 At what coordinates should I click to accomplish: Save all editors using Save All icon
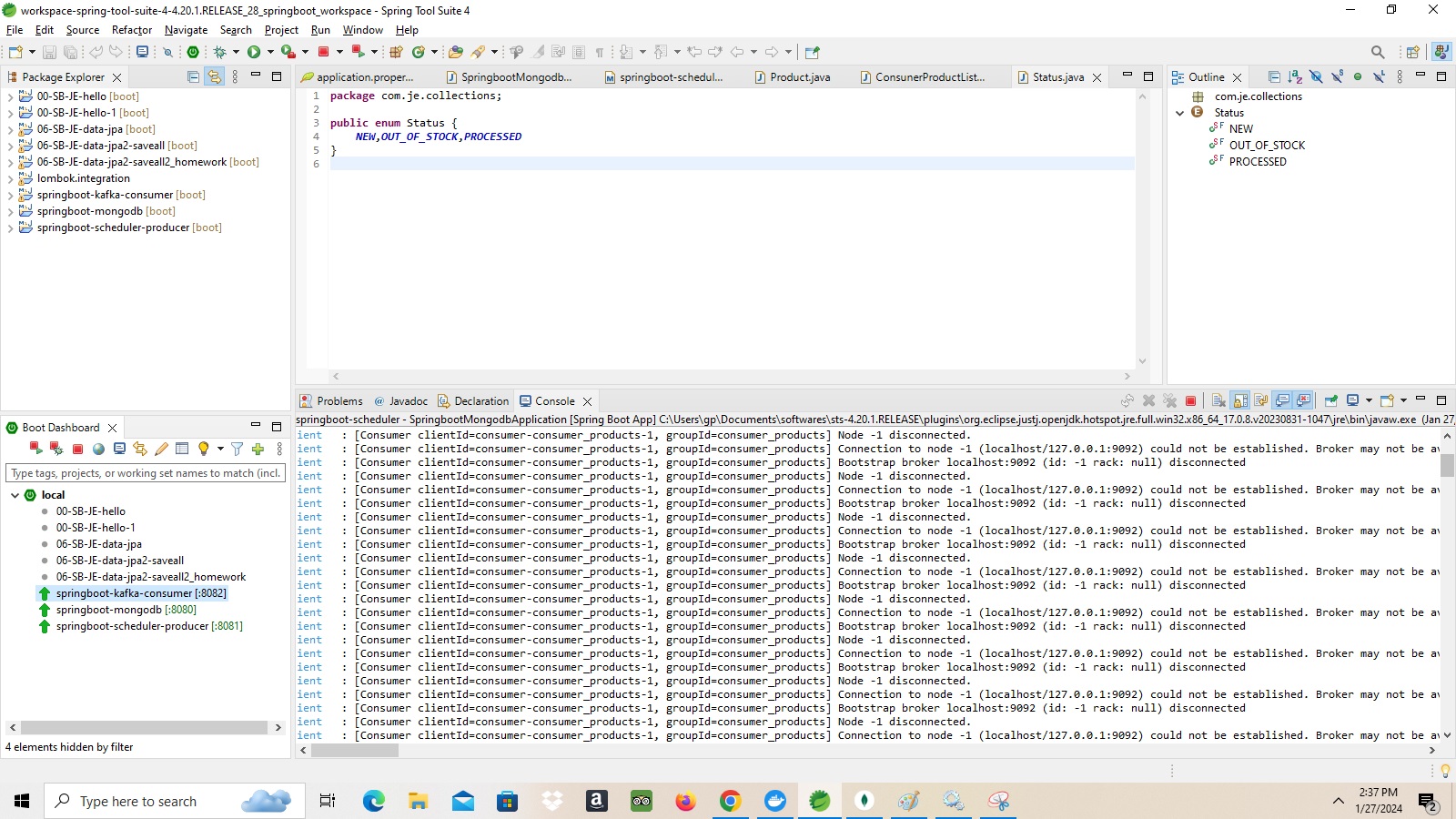71,52
